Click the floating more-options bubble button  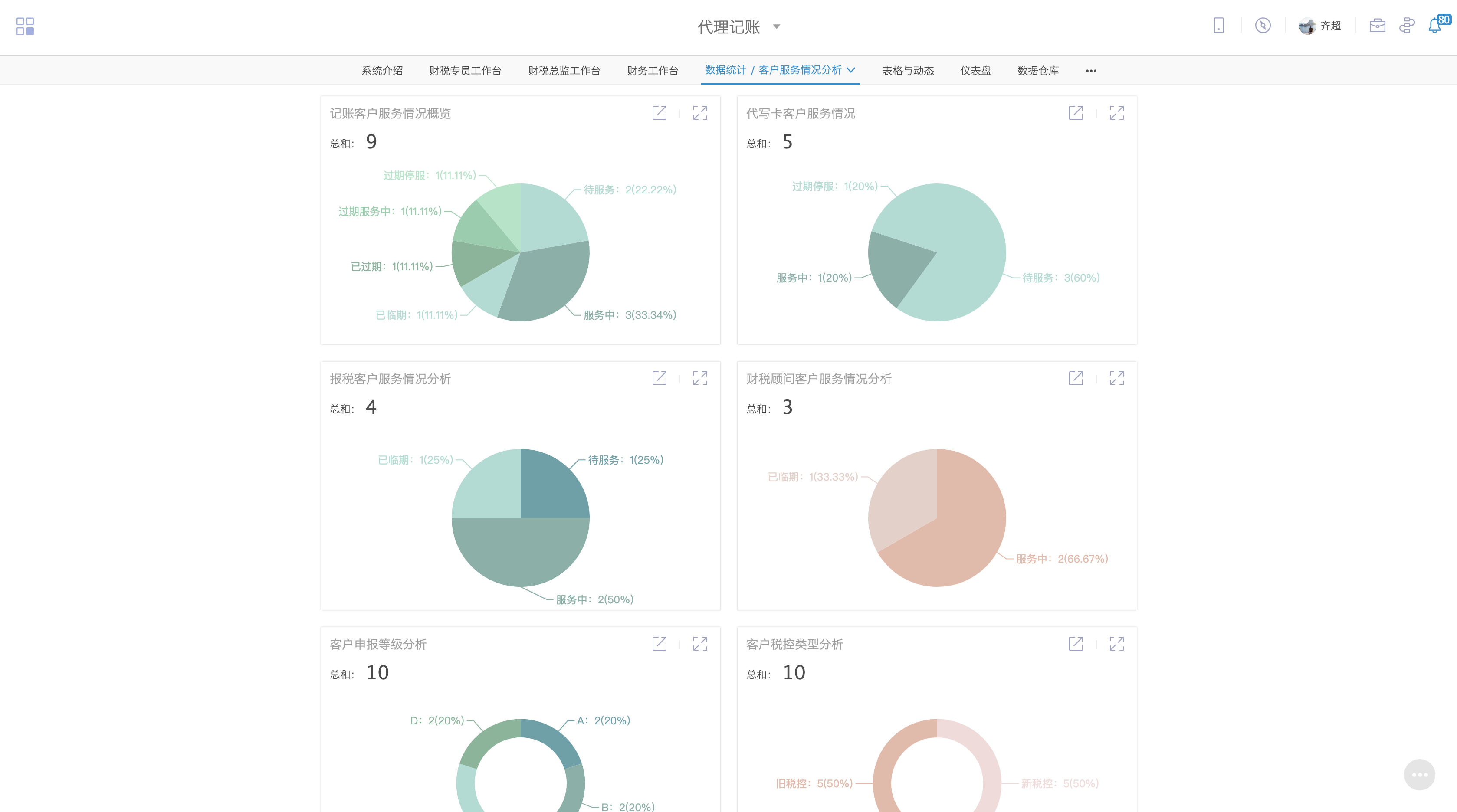tap(1420, 775)
